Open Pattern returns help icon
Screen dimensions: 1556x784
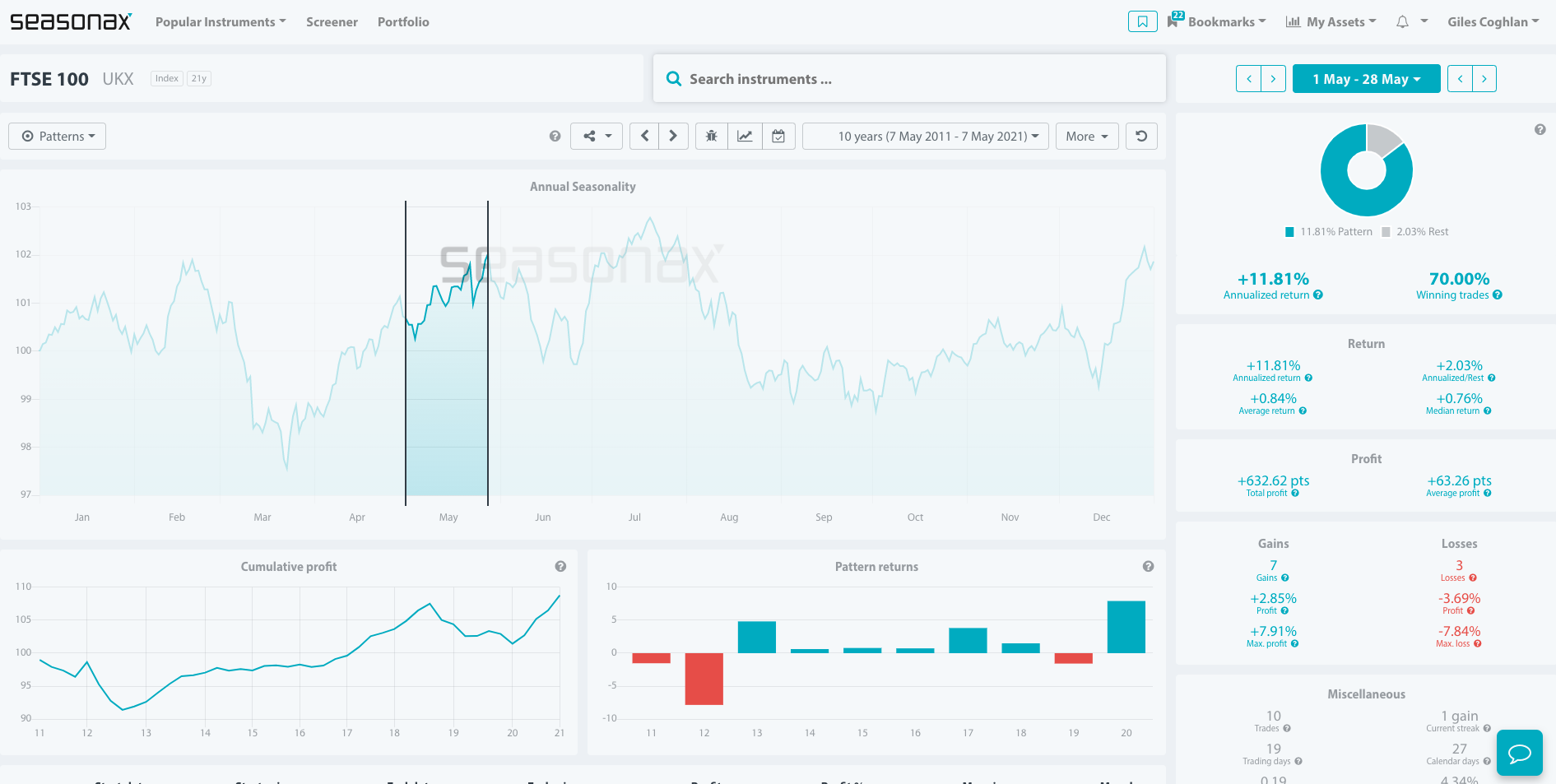[1148, 567]
